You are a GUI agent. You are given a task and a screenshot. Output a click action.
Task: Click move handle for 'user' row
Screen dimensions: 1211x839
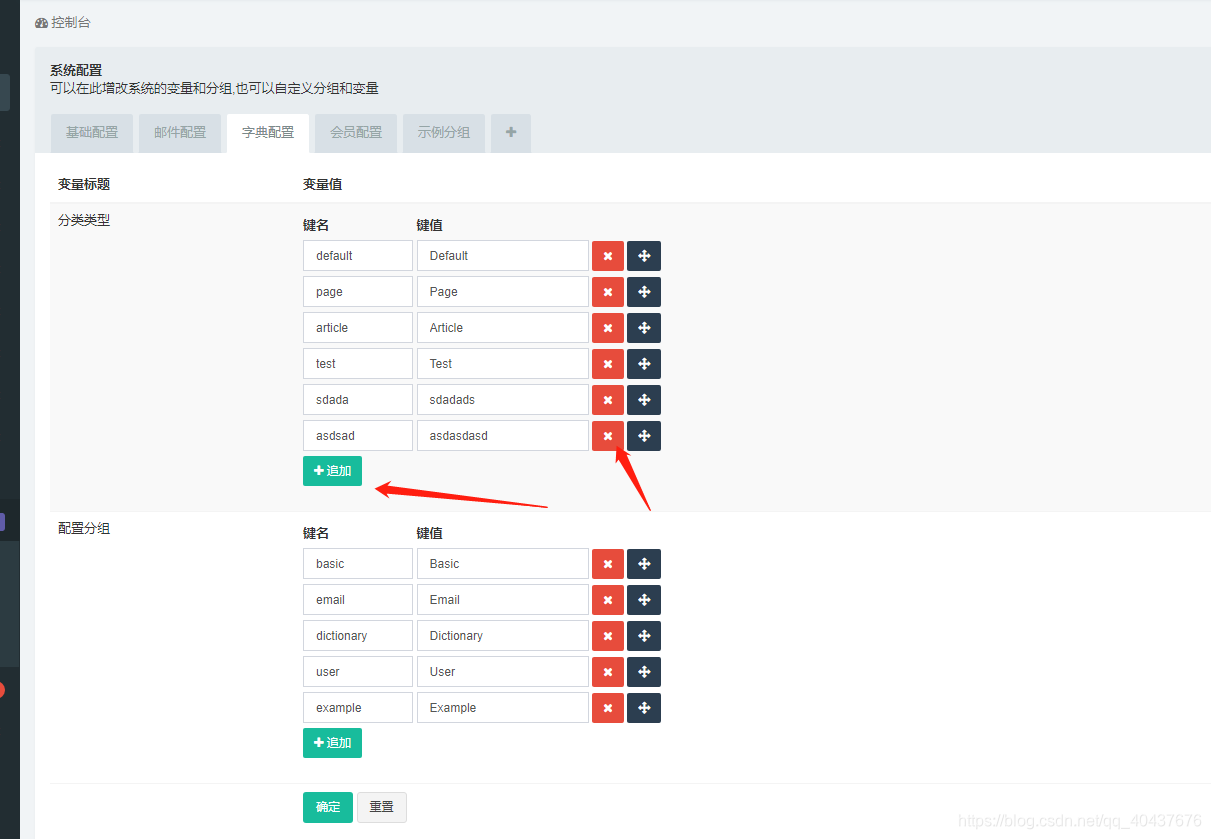tap(644, 672)
